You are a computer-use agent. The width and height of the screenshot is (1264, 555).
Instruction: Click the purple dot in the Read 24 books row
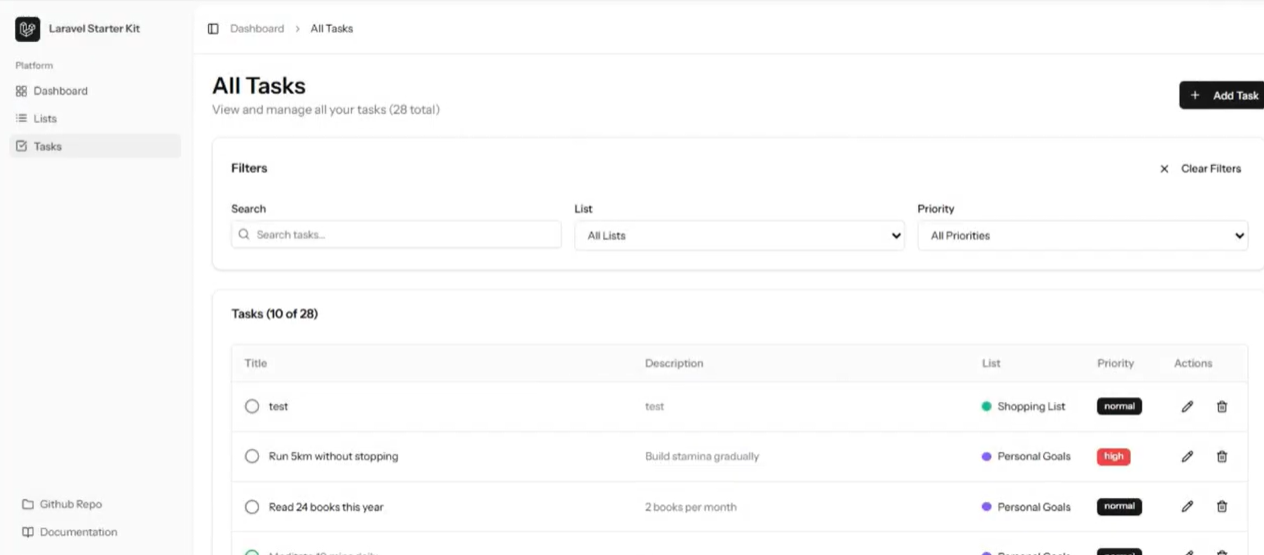point(987,507)
